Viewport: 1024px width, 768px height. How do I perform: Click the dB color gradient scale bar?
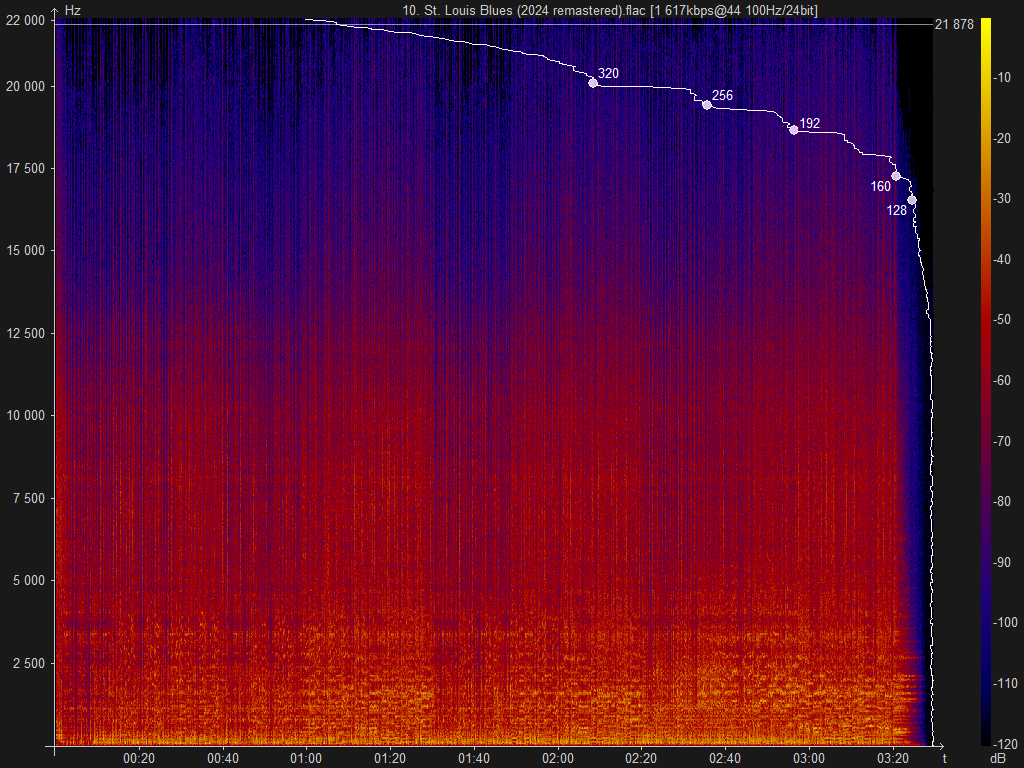click(x=985, y=381)
